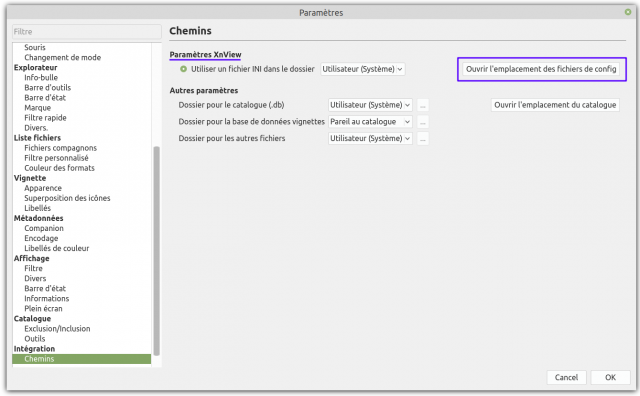Viewport: 640px width, 396px height.
Task: Open the Pareil au catalogue dropdown
Action: pyautogui.click(x=370, y=122)
